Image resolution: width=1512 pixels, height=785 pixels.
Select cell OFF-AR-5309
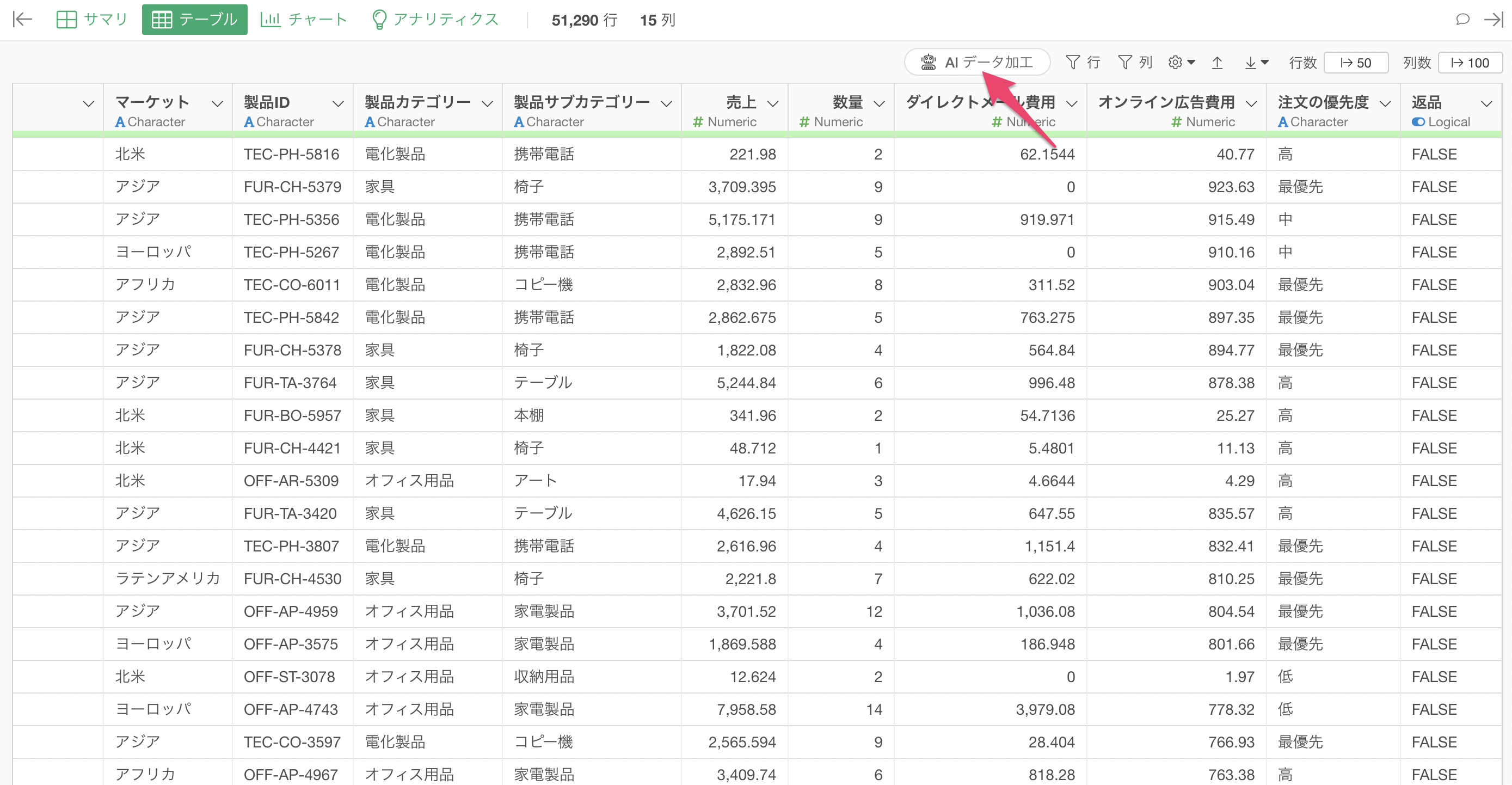click(x=291, y=481)
